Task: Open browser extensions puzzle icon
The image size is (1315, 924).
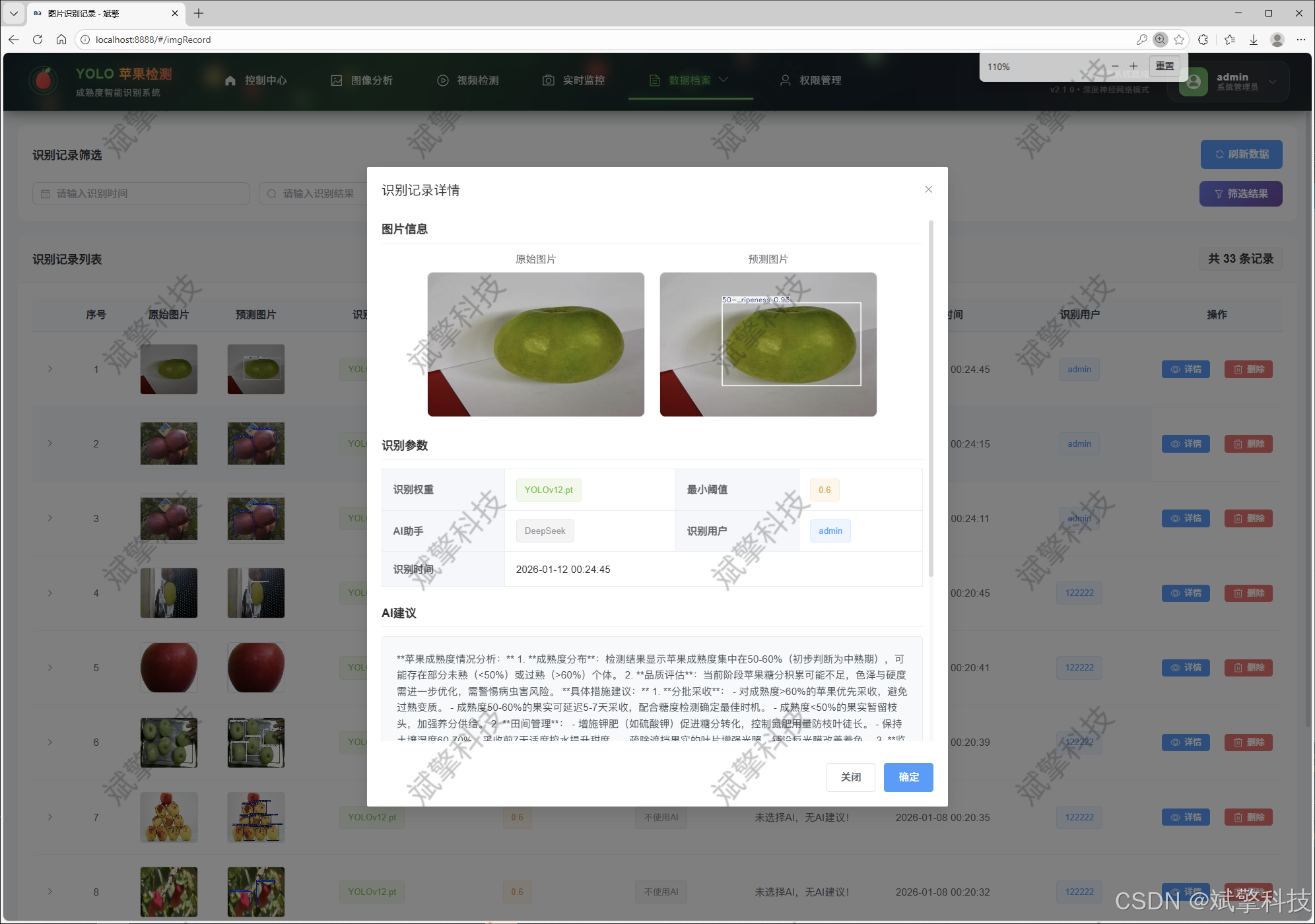Action: tap(1203, 40)
